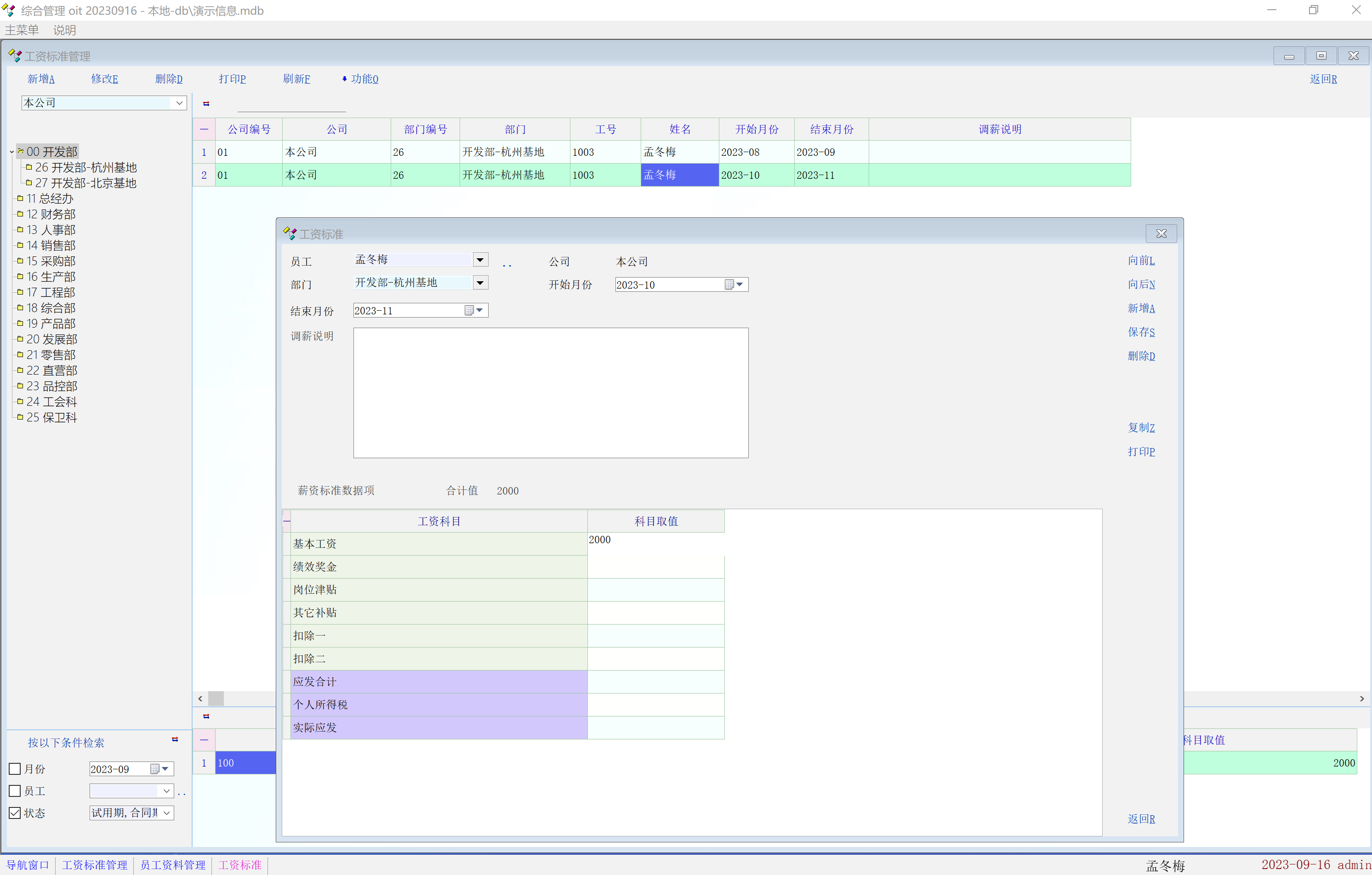Collapse the 00 开发部 tree node
This screenshot has height=875, width=1372.
coord(11,152)
